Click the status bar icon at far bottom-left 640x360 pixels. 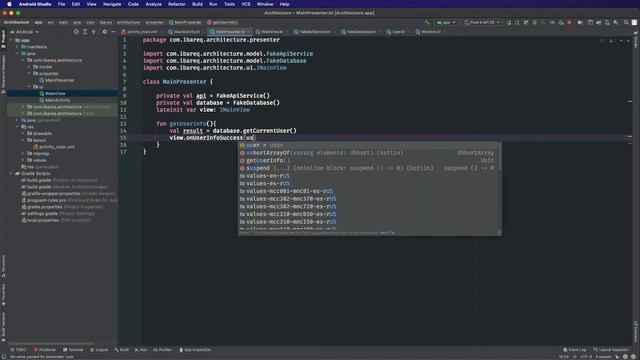point(4,357)
